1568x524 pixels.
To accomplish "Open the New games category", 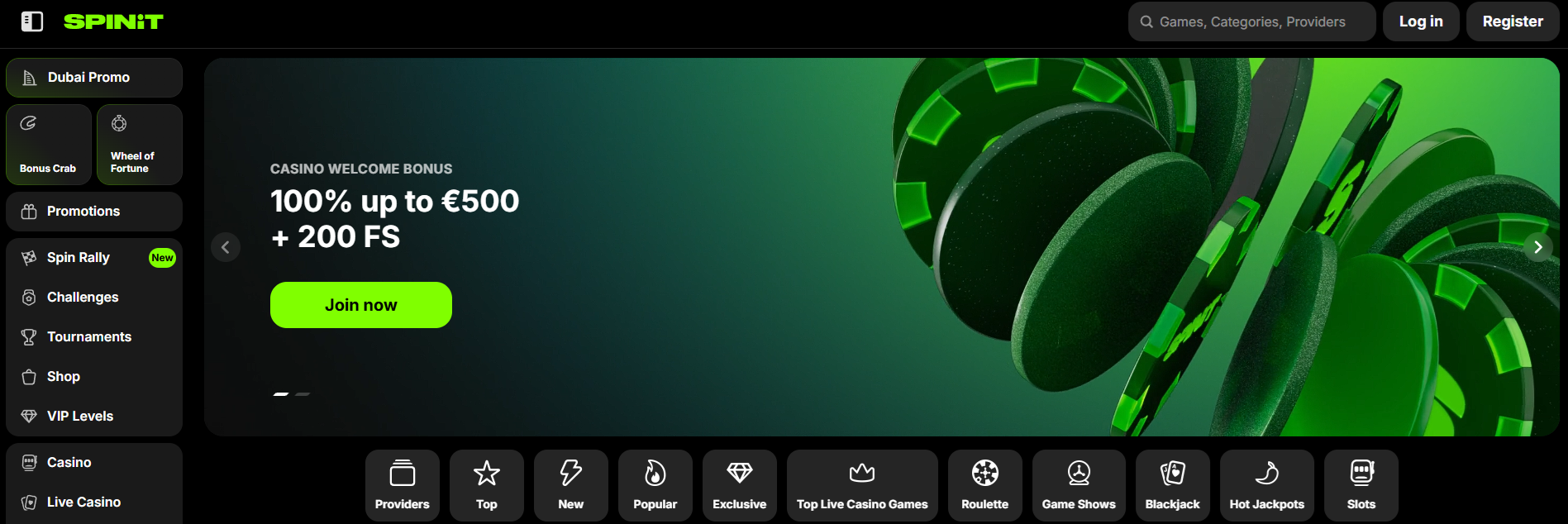I will (571, 485).
